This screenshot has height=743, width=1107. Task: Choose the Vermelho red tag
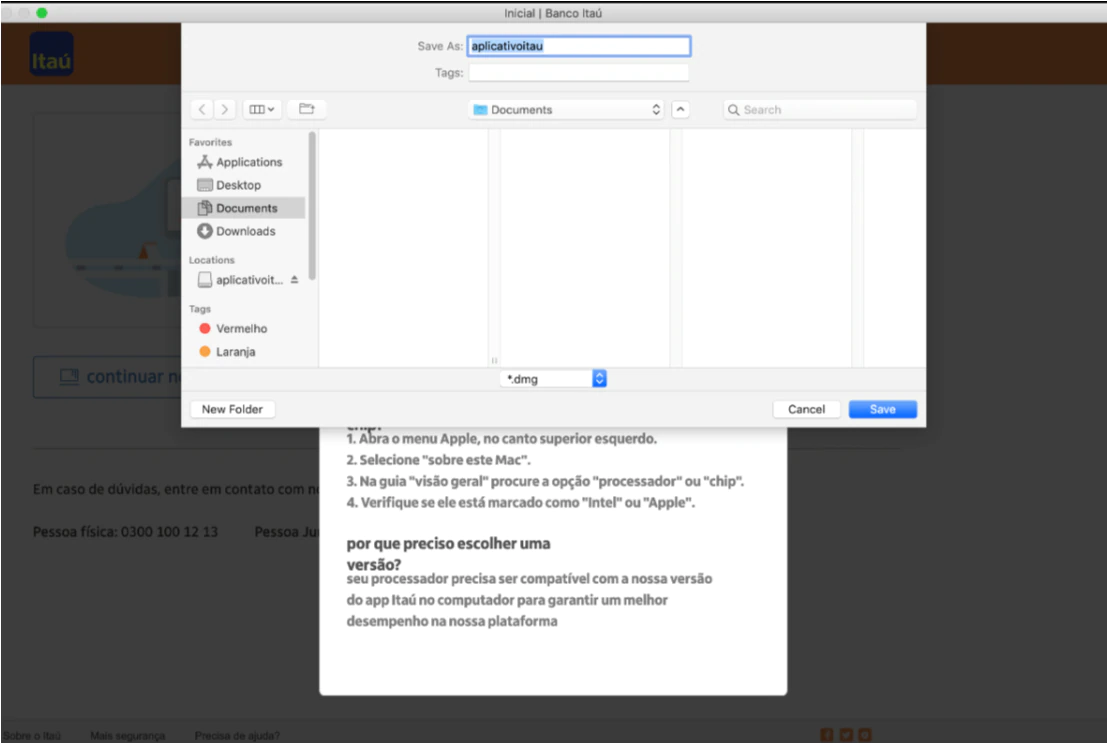(x=234, y=328)
